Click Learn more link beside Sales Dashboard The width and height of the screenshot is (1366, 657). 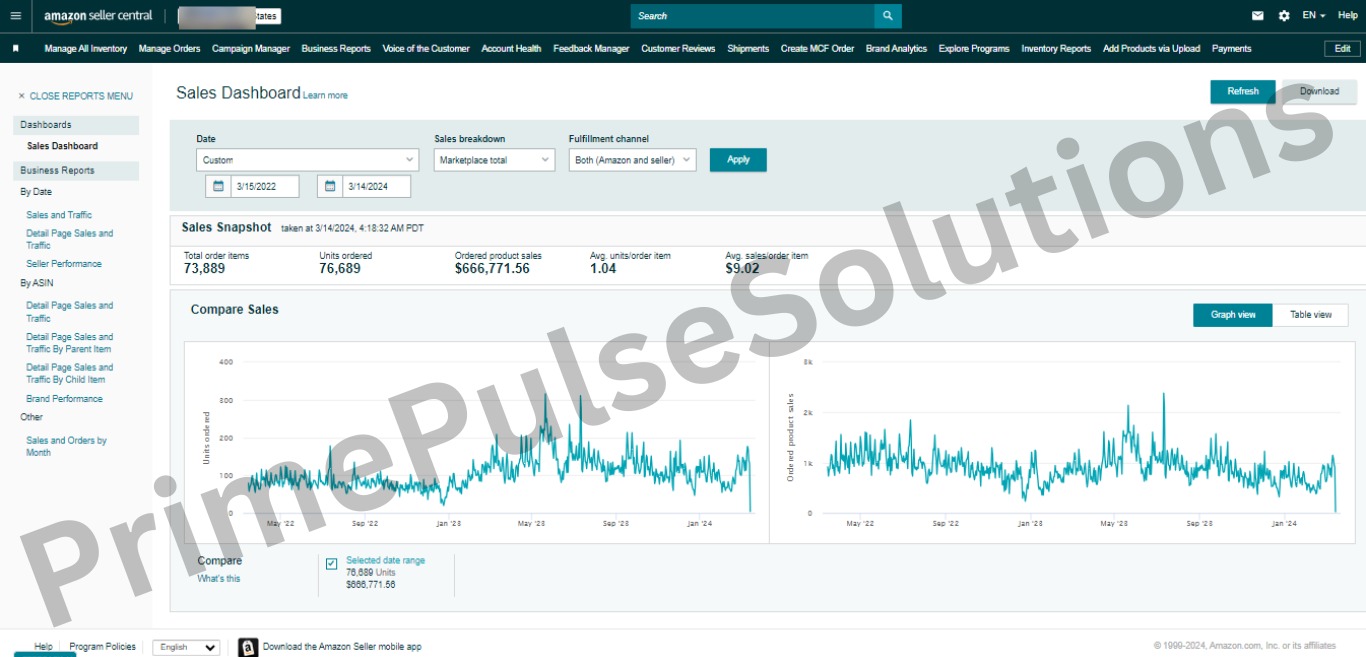click(325, 95)
